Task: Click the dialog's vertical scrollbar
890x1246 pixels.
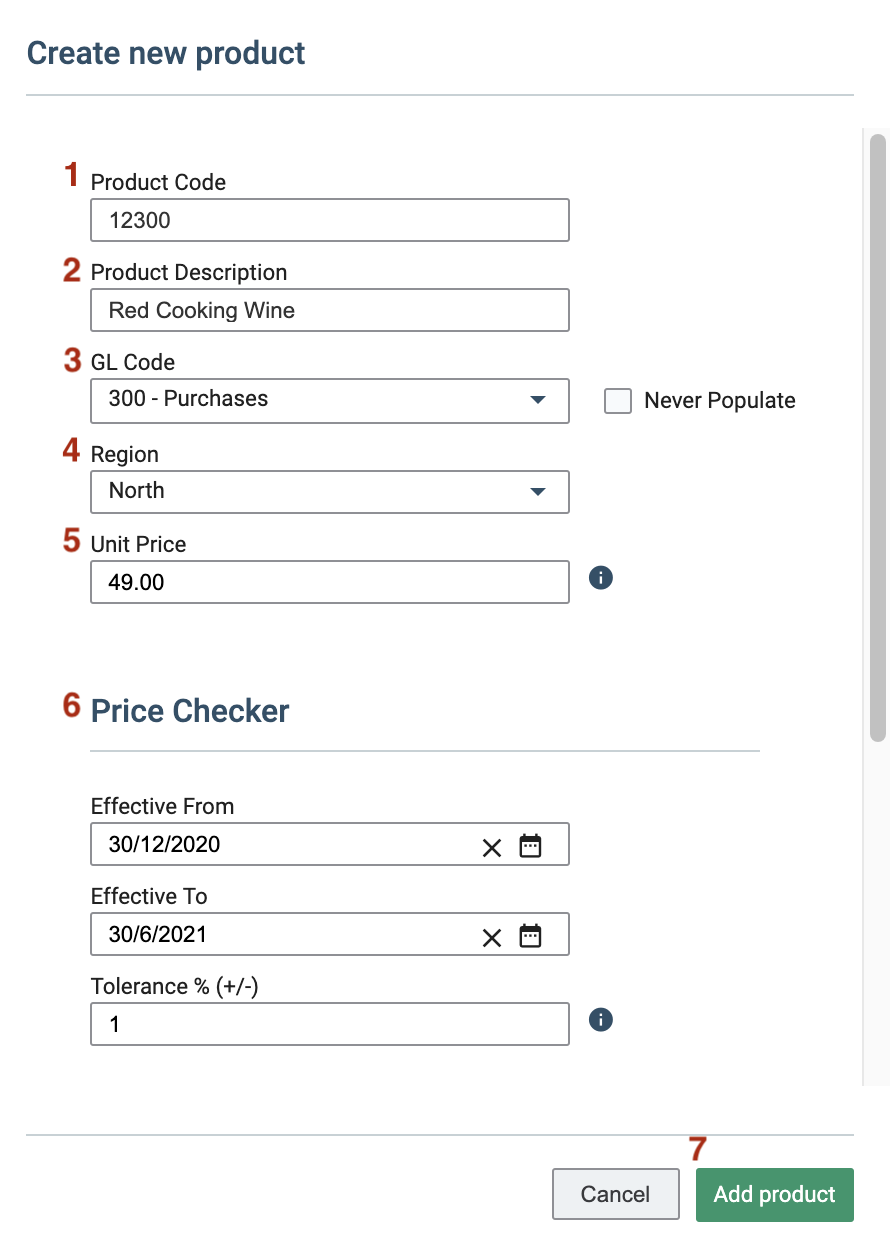Action: [x=877, y=438]
